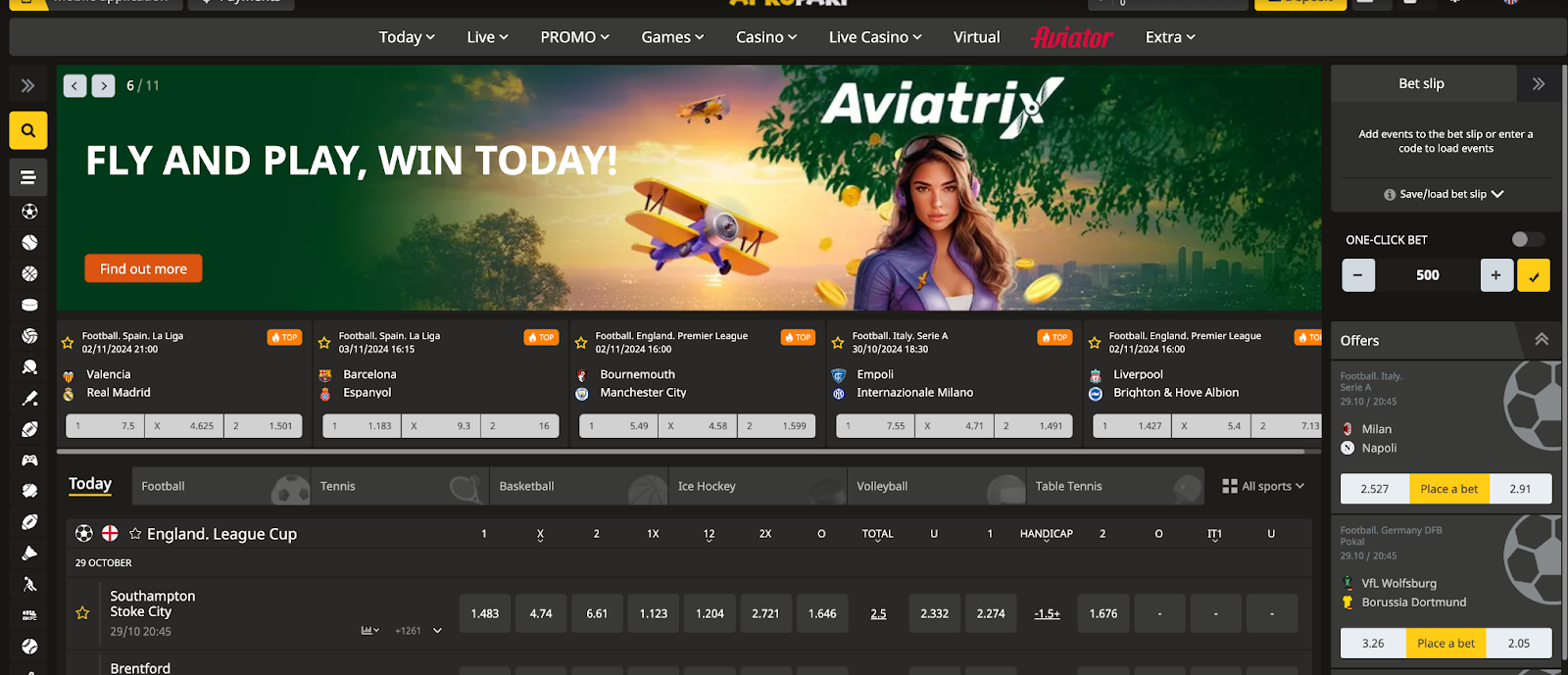Favorite the Valencia vs Real Madrid match
Viewport: 1568px width, 675px height.
pyautogui.click(x=68, y=343)
